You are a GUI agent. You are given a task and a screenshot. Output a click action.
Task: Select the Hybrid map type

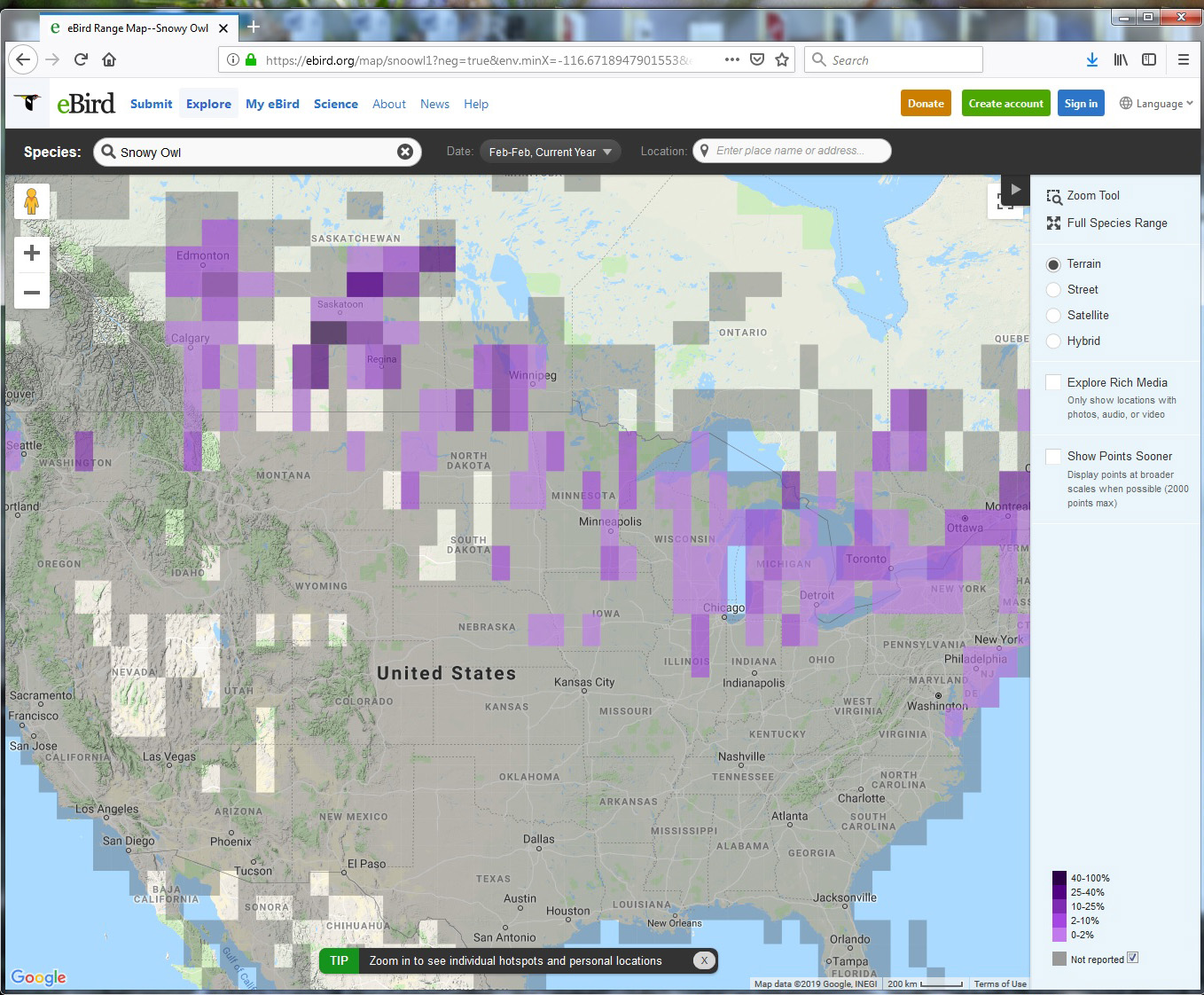pyautogui.click(x=1053, y=341)
